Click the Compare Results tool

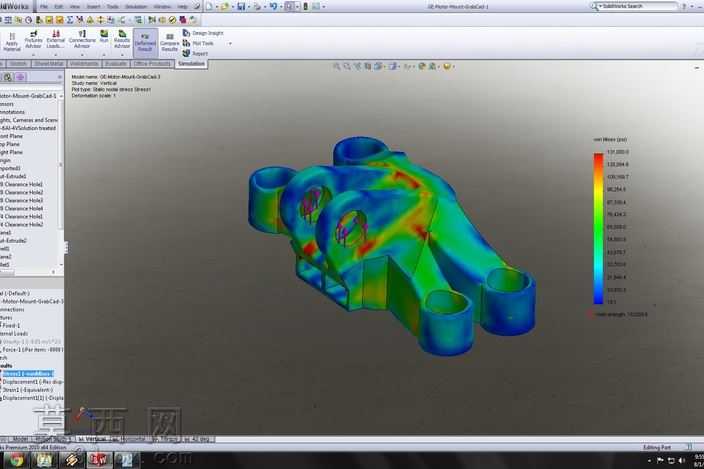point(169,43)
